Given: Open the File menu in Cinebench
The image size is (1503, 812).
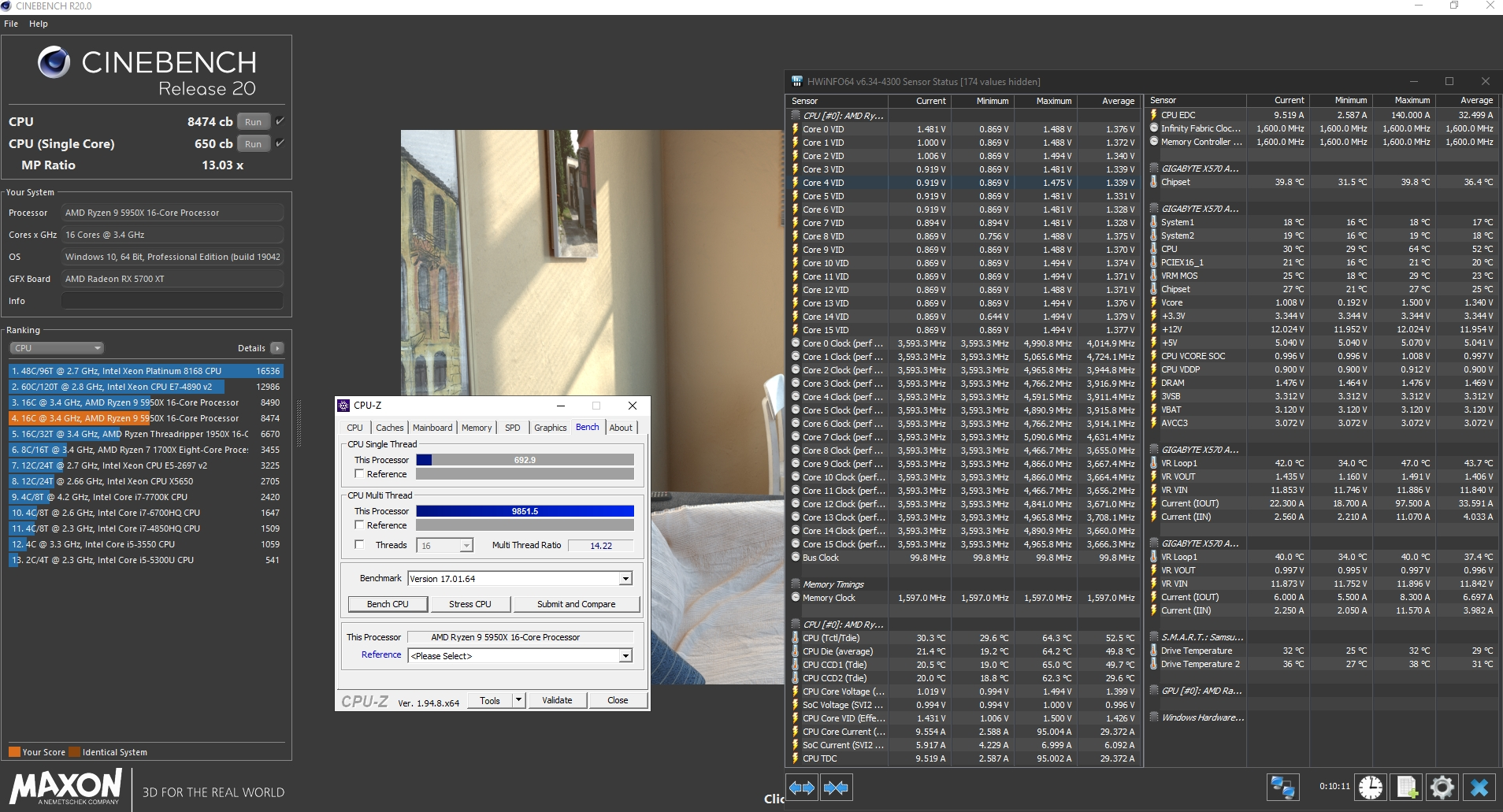Looking at the screenshot, I should (11, 24).
